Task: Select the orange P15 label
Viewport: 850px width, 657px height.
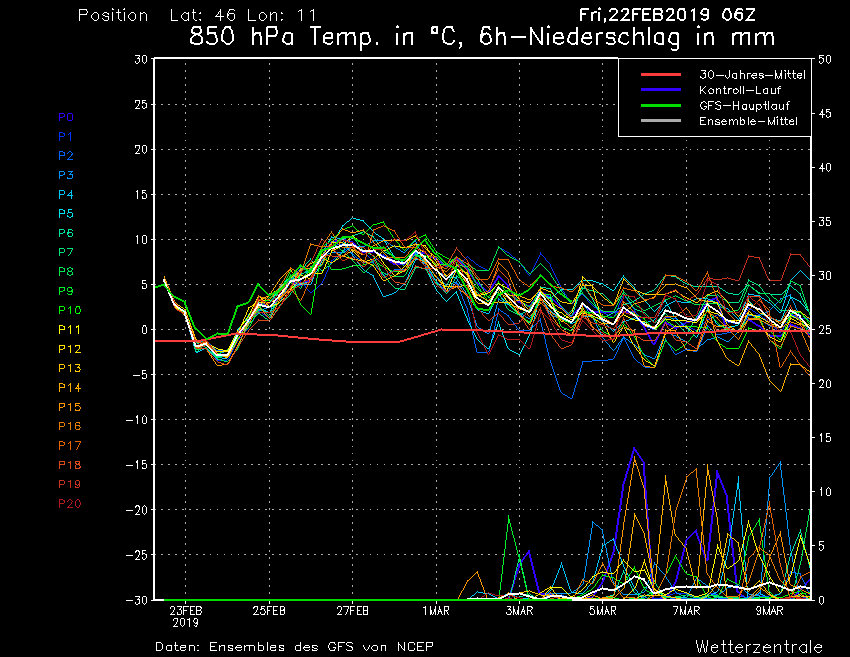Action: (x=69, y=407)
